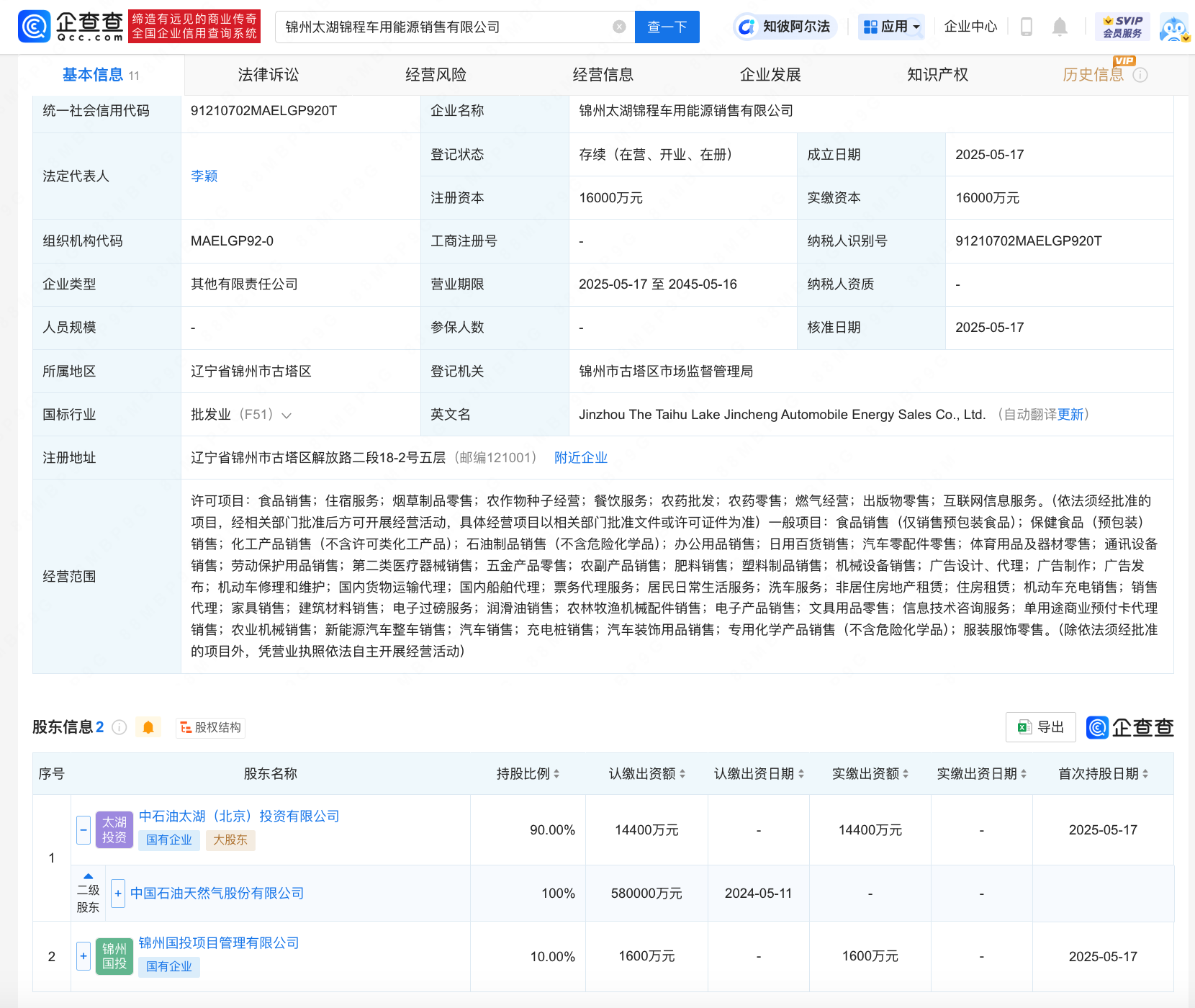Screen dimensions: 1195x1008
Task: Click the 查一下 search button
Action: coord(667,27)
